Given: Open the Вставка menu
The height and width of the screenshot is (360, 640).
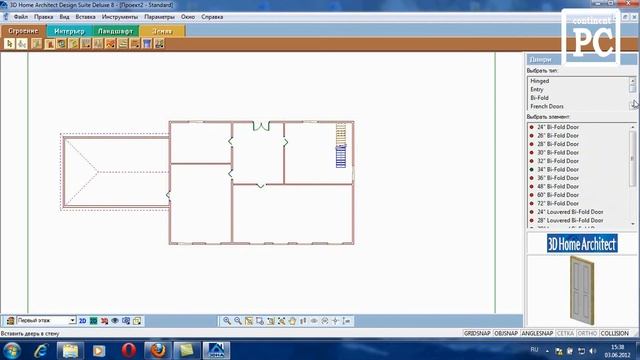Looking at the screenshot, I should [85, 17].
